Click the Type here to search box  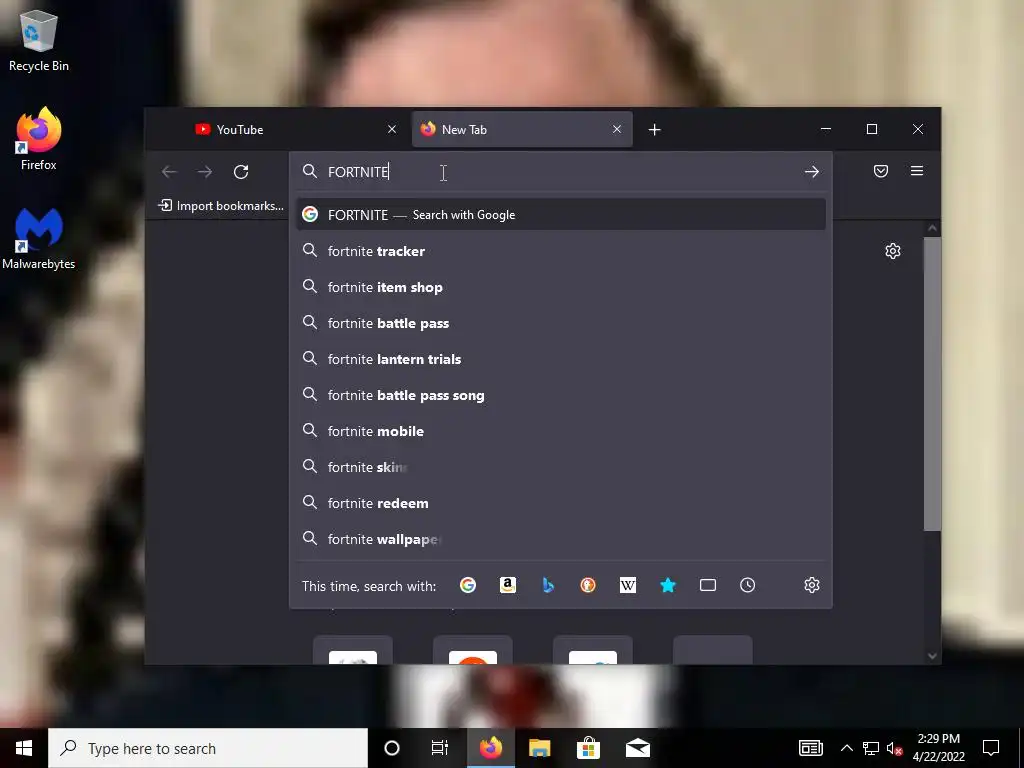click(x=208, y=748)
